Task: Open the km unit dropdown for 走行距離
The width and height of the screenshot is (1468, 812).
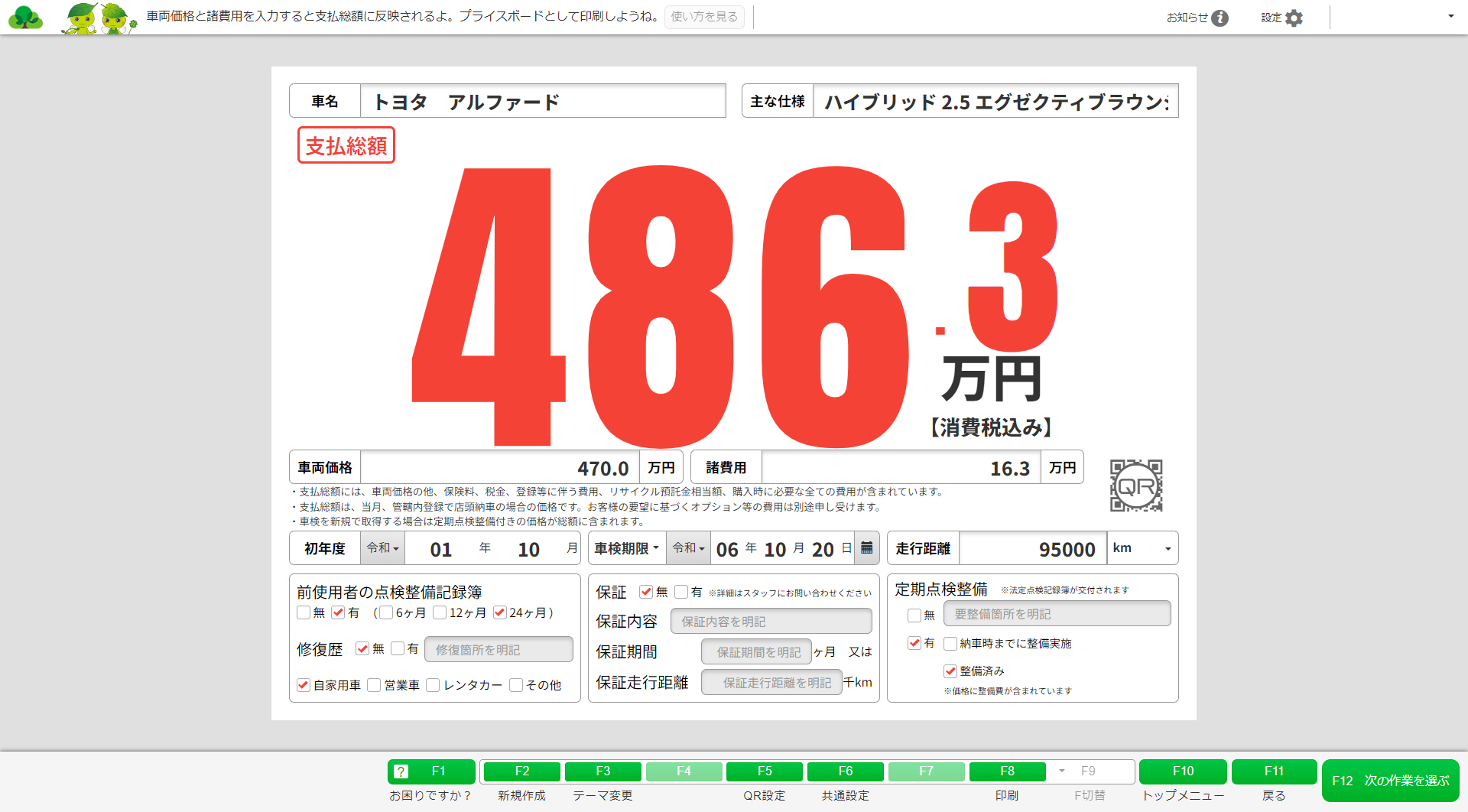Action: (1167, 547)
